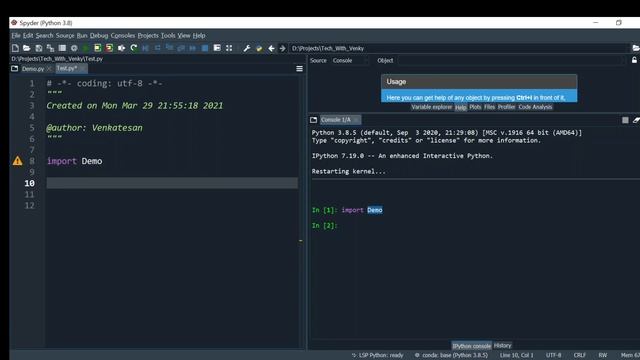The image size is (640, 360).
Task: Click the editor browse tabs folder icon
Action: pos(15,69)
